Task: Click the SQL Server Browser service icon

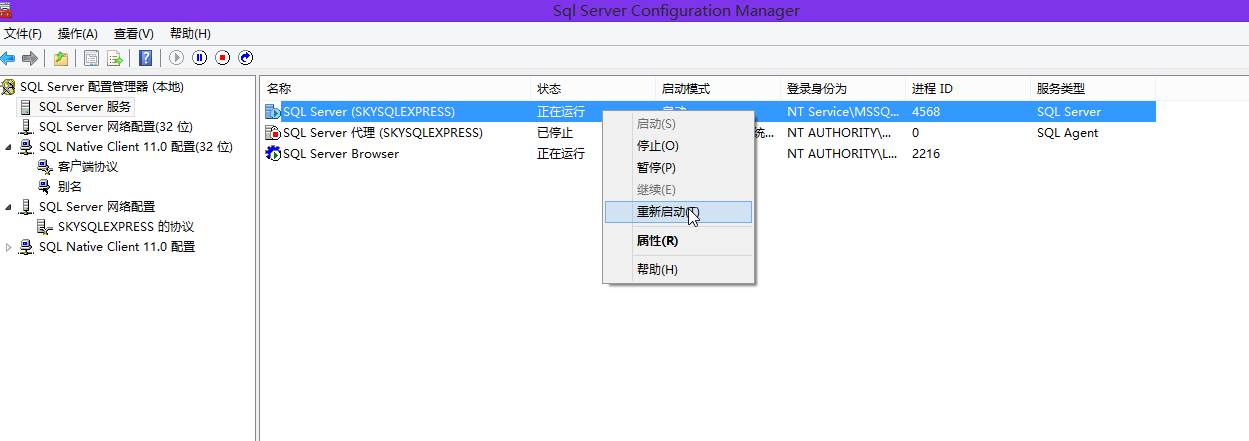Action: coord(273,154)
